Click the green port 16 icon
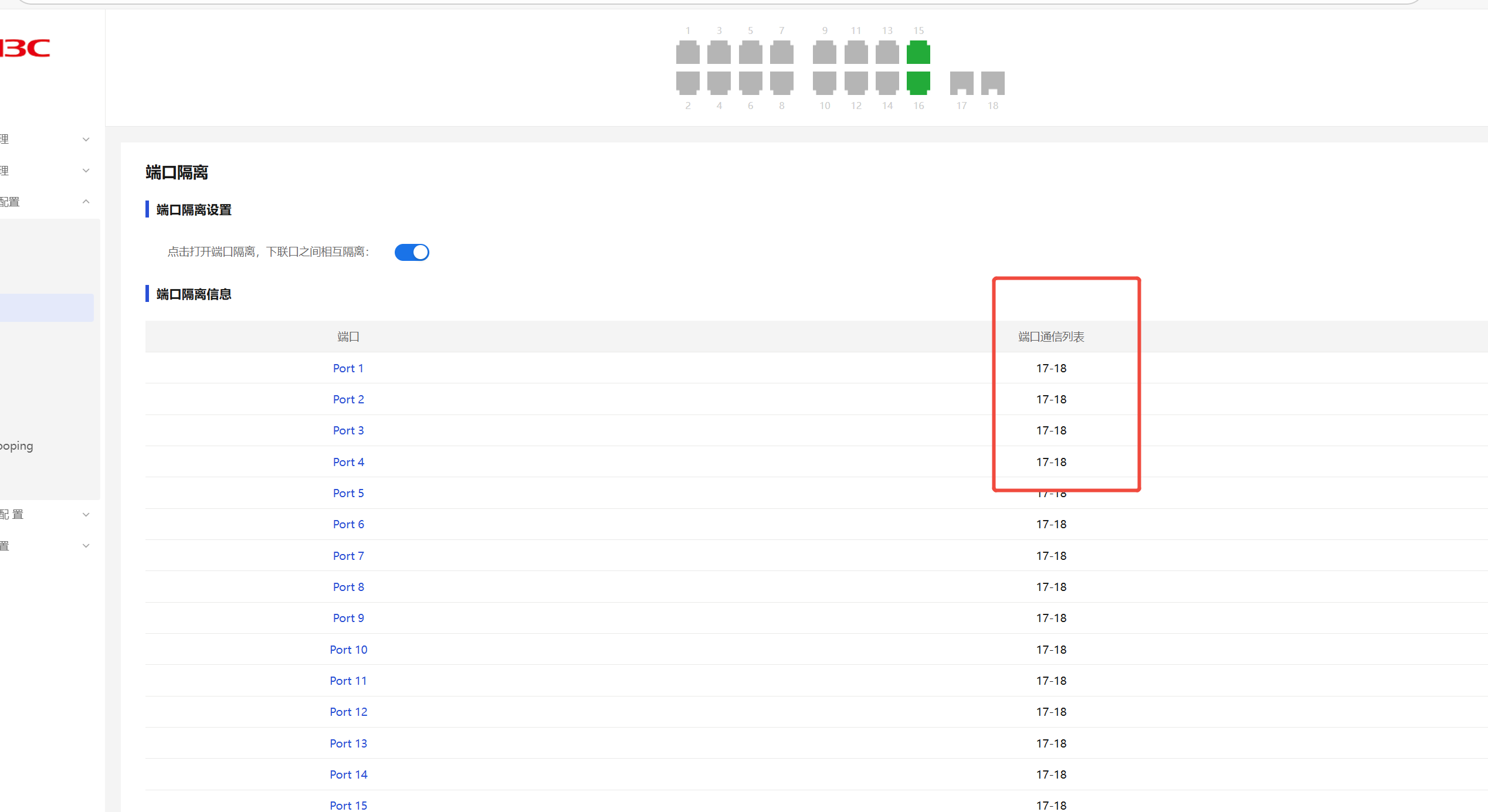 click(x=918, y=83)
